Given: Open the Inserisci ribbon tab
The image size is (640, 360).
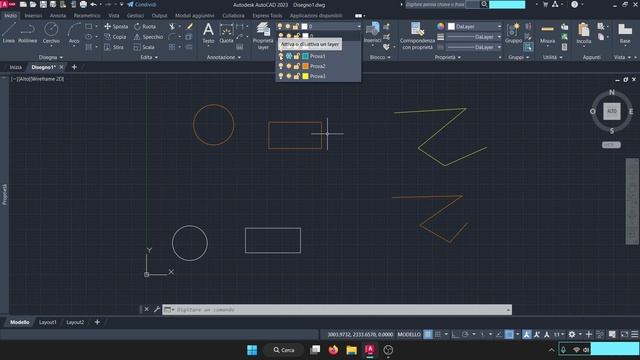Looking at the screenshot, I should 33,16.
